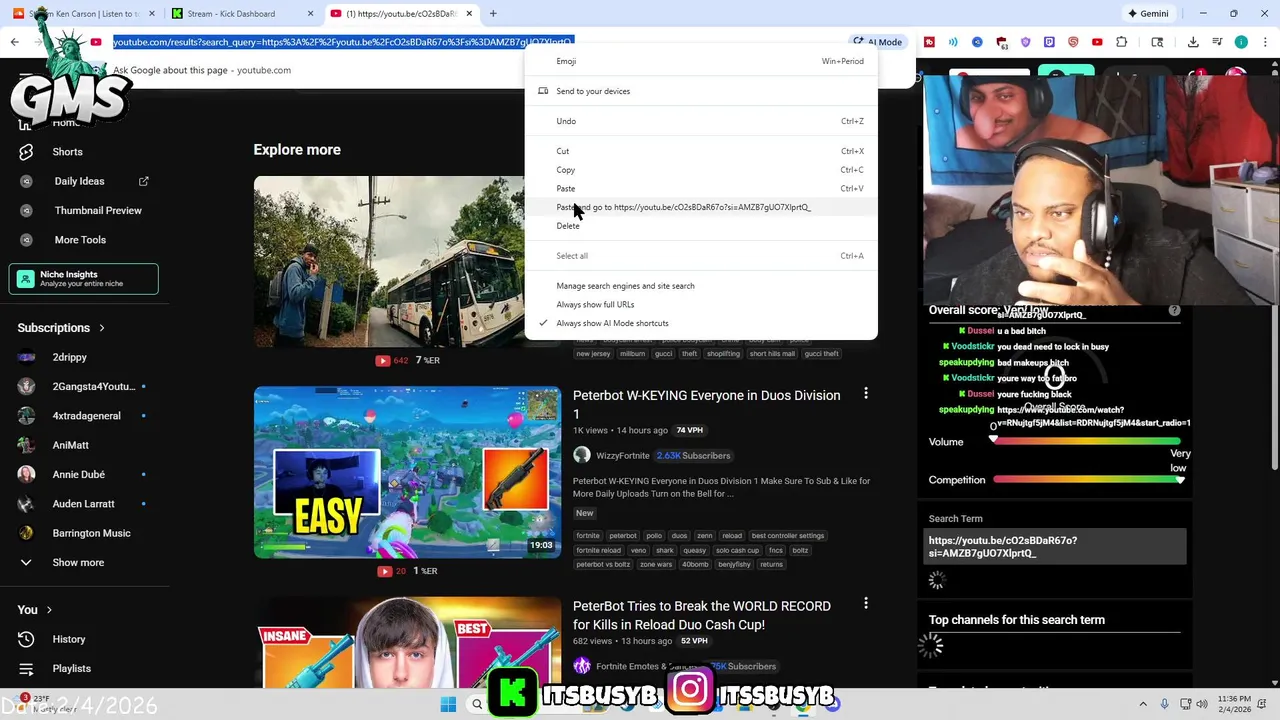Click the blue sound-waves extension icon
1280x720 pixels.
click(953, 42)
